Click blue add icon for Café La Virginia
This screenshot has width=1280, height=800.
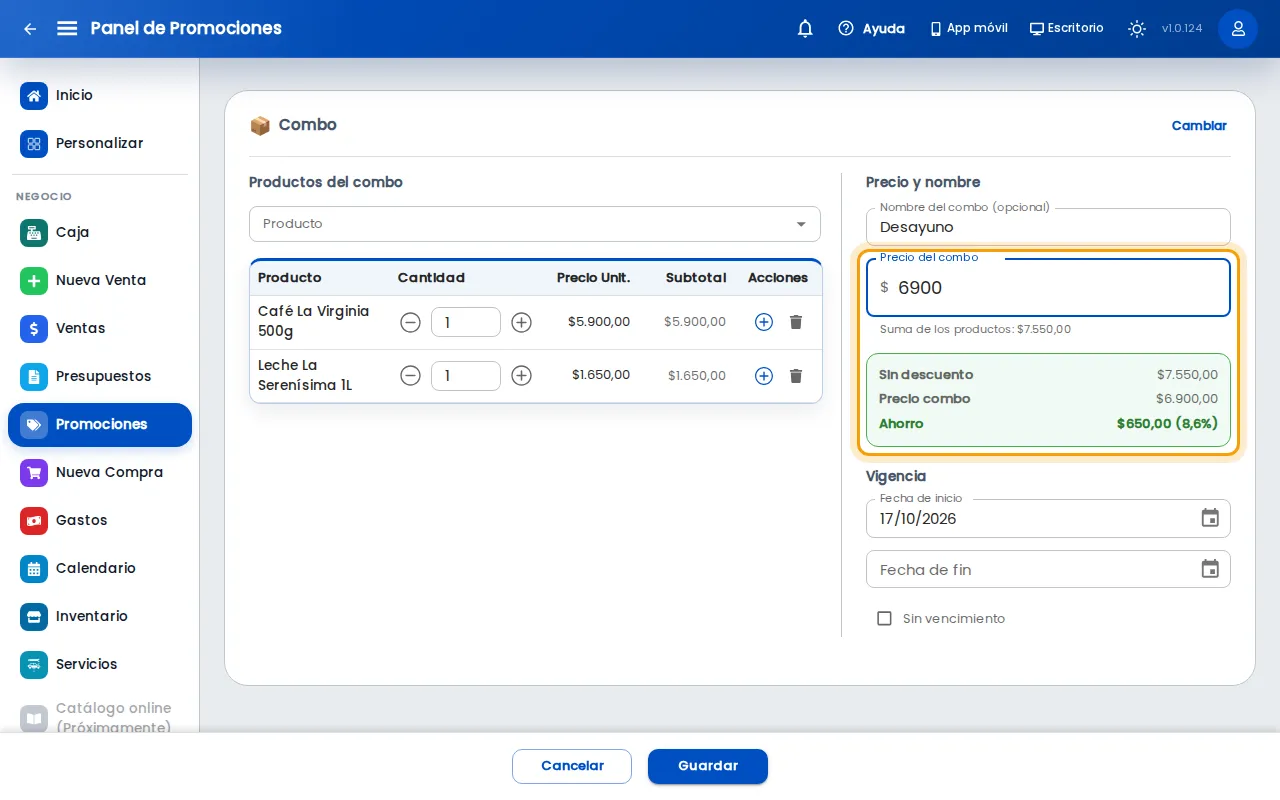pos(764,322)
